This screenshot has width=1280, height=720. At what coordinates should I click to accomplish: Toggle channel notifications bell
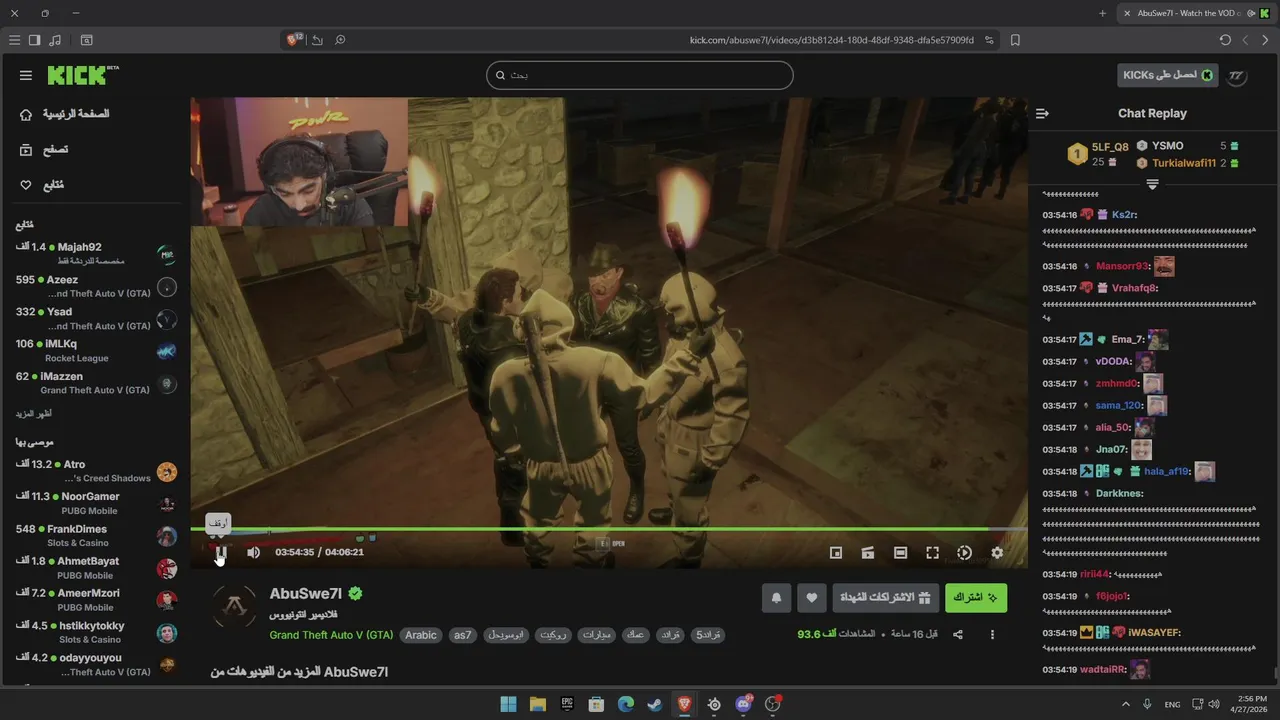(776, 598)
